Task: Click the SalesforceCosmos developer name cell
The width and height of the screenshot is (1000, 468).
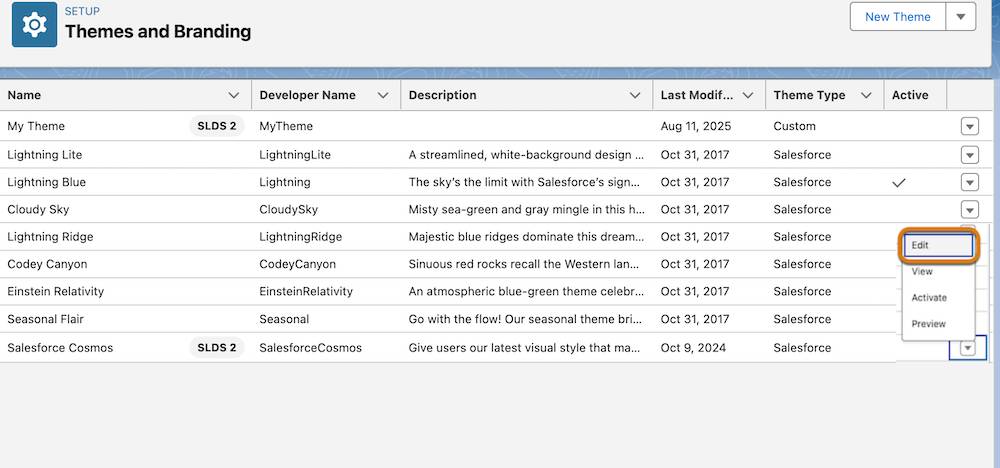Action: 326,347
